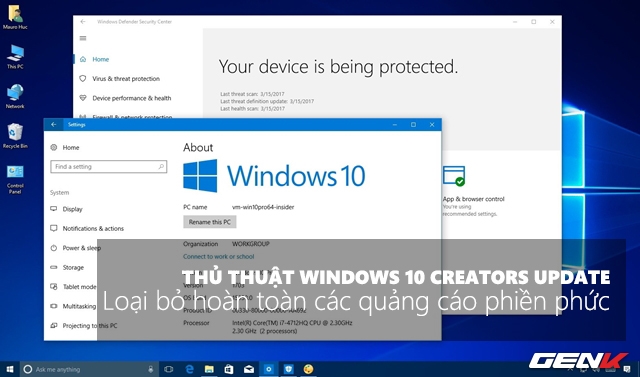The height and width of the screenshot is (377, 640).
Task: Click the App & browser control icon
Action: (454, 176)
